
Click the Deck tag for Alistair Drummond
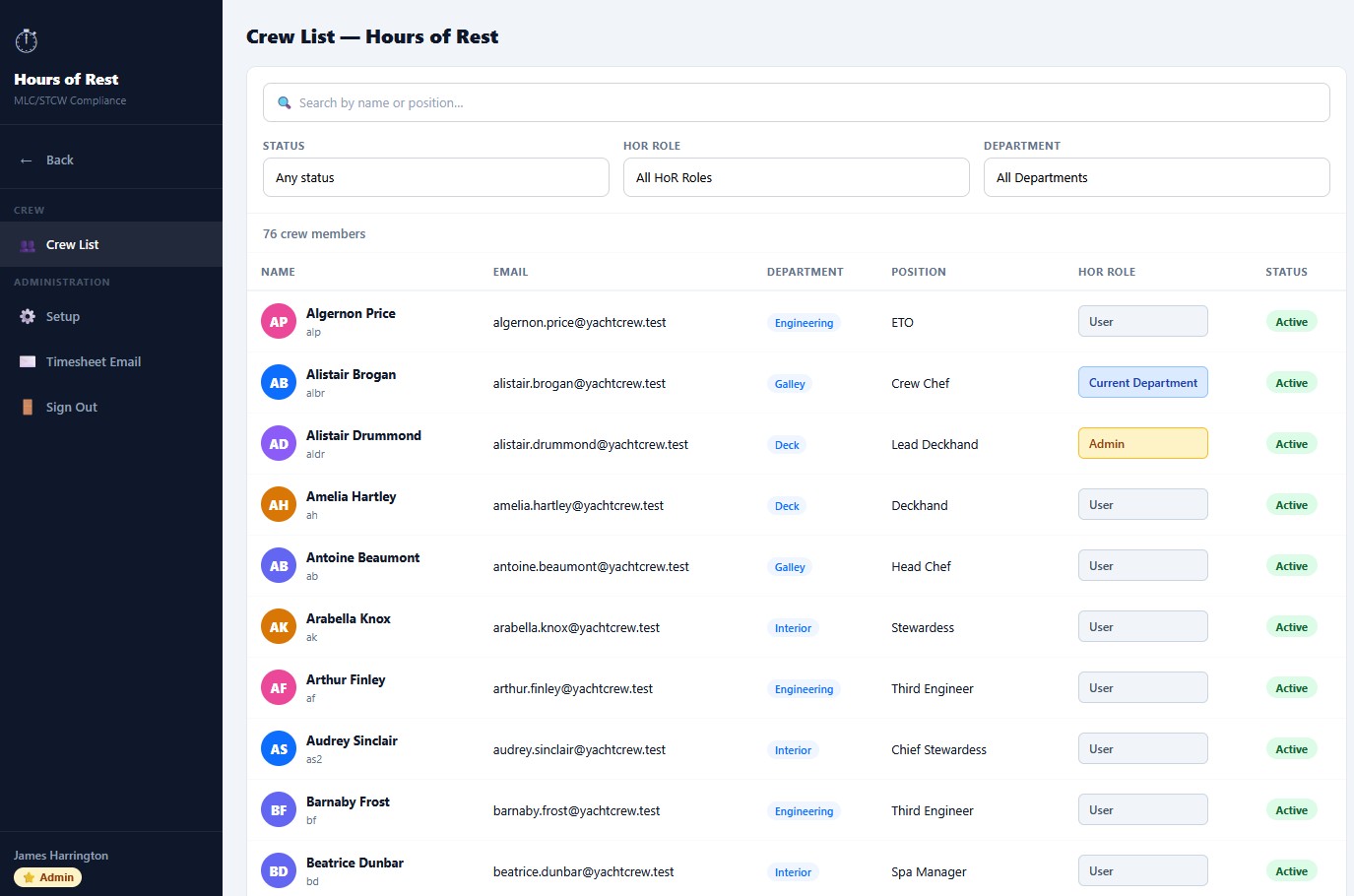tap(787, 445)
